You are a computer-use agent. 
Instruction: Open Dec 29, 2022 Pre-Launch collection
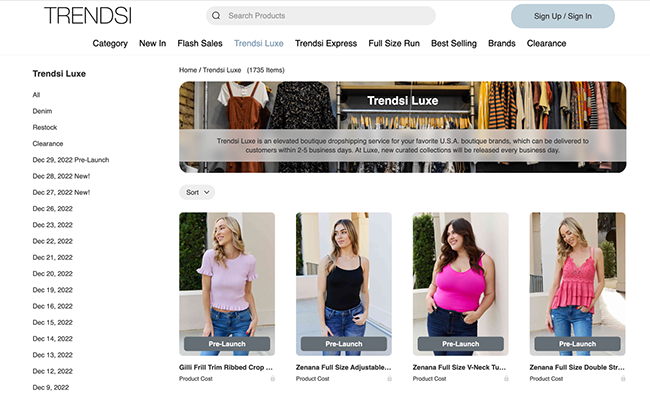tap(71, 160)
